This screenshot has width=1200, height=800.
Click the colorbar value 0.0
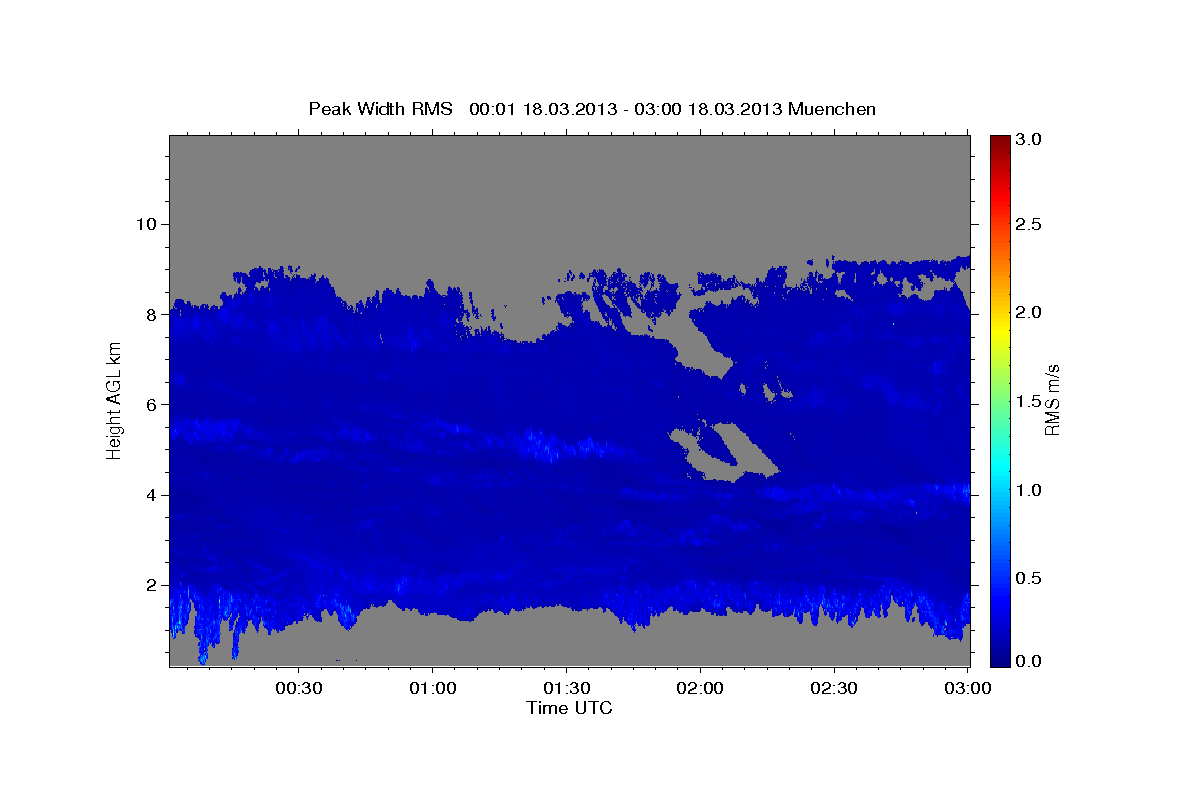coord(1029,661)
